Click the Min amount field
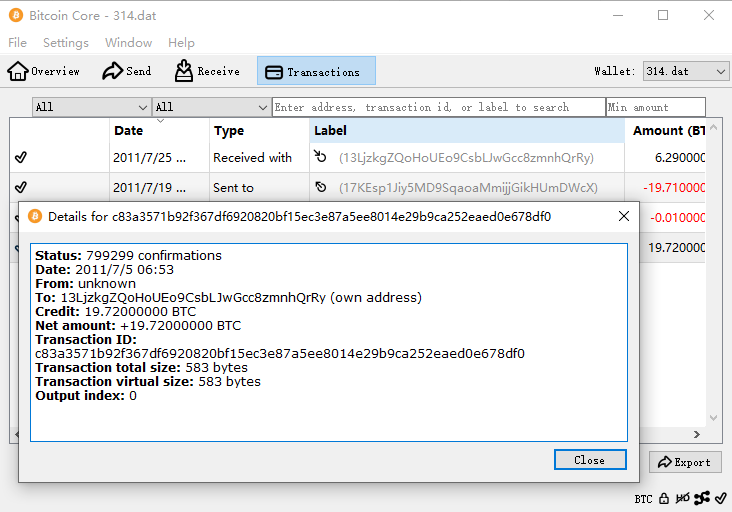Image resolution: width=732 pixels, height=512 pixels. click(655, 107)
